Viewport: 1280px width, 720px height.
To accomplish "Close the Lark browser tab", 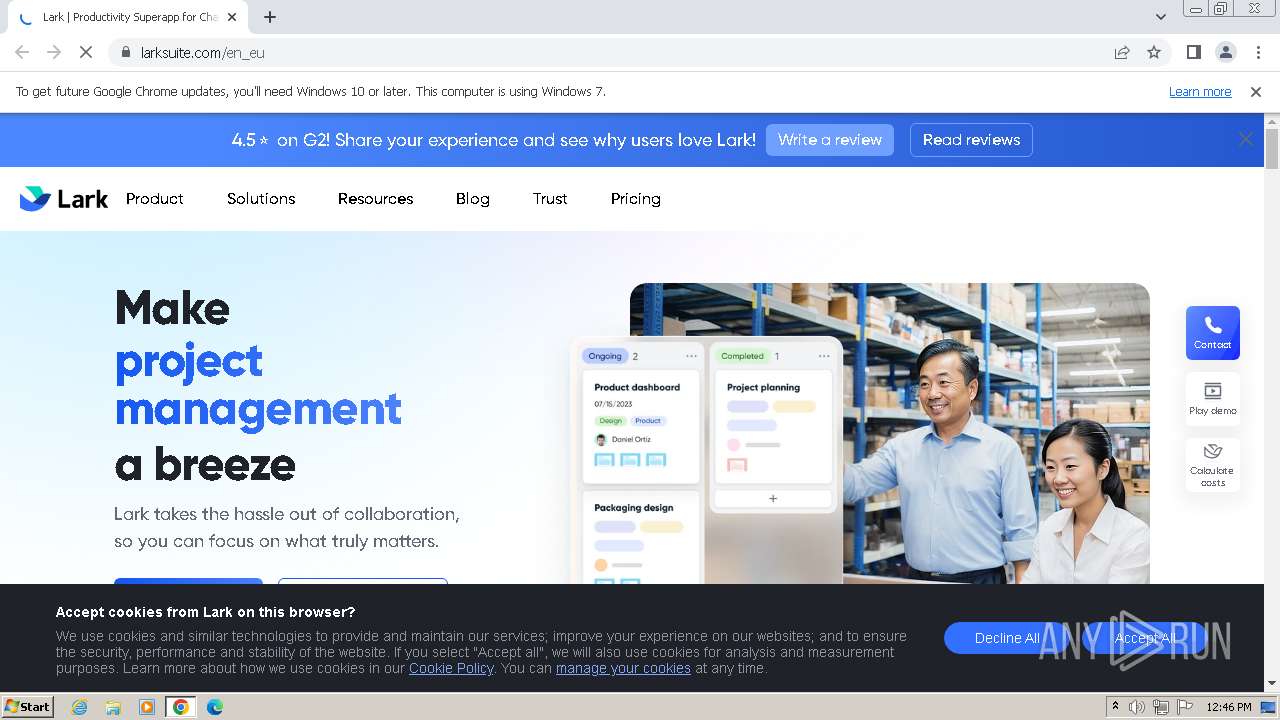I will click(x=232, y=17).
